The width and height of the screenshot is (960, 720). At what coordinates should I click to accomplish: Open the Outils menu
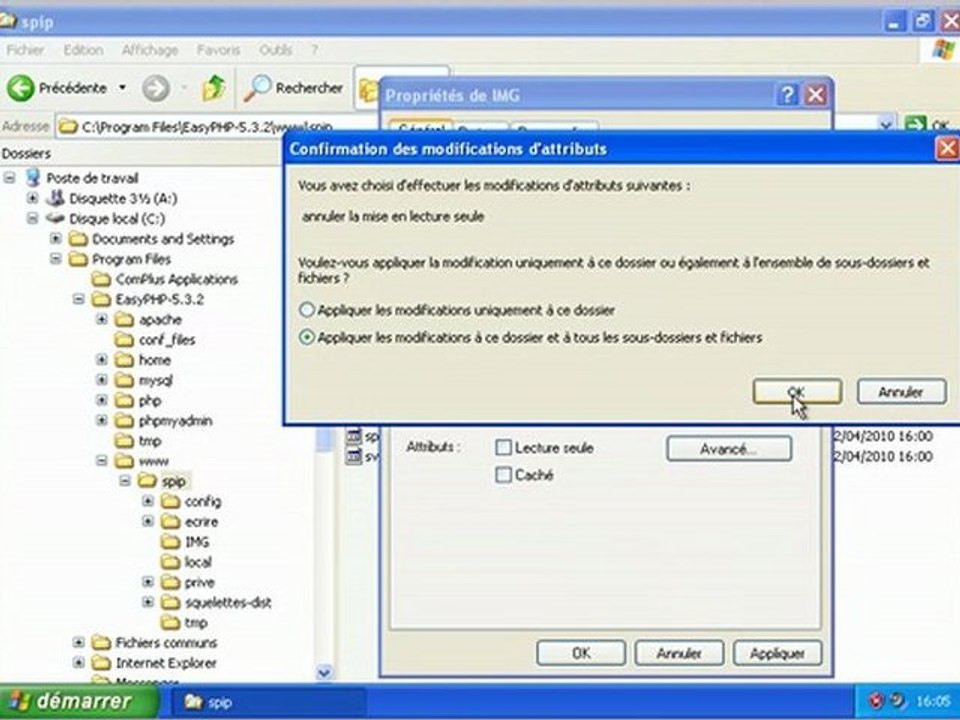pyautogui.click(x=276, y=50)
